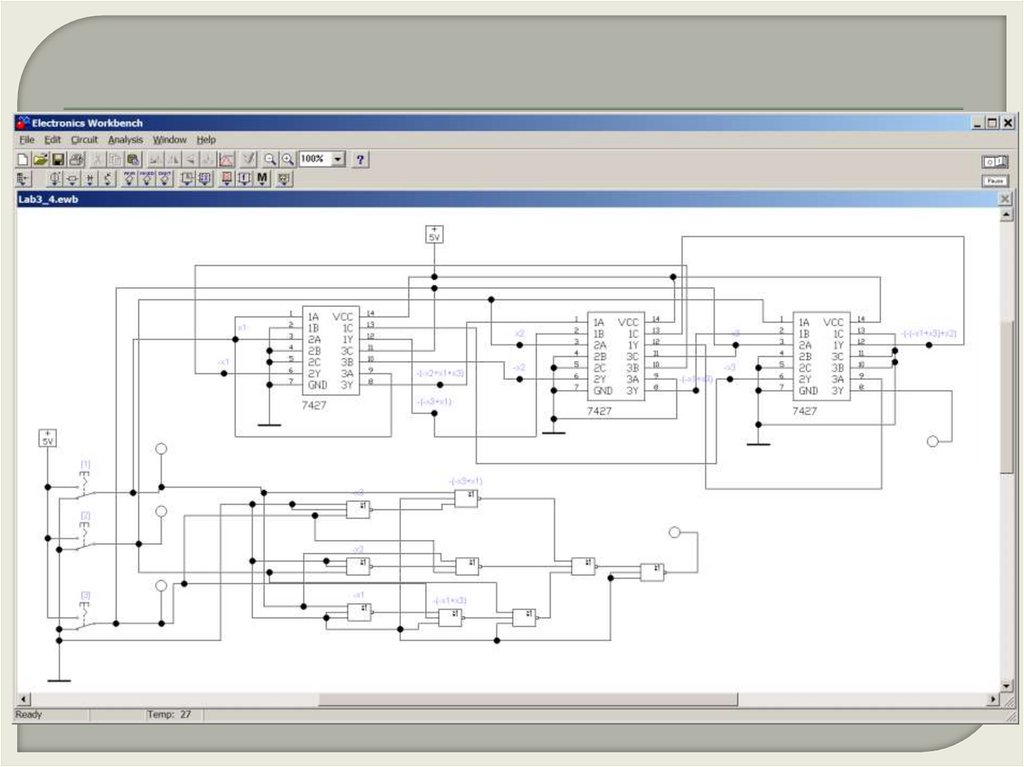Open the Transistors parts bin
1024x767 pixels.
pos(108,178)
